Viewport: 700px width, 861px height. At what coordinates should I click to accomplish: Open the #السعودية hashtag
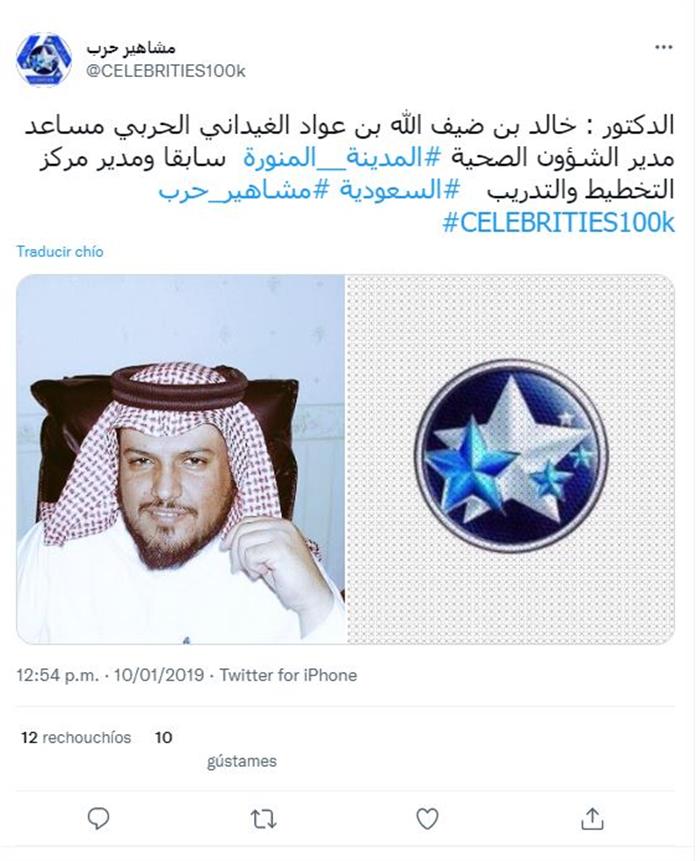click(395, 190)
